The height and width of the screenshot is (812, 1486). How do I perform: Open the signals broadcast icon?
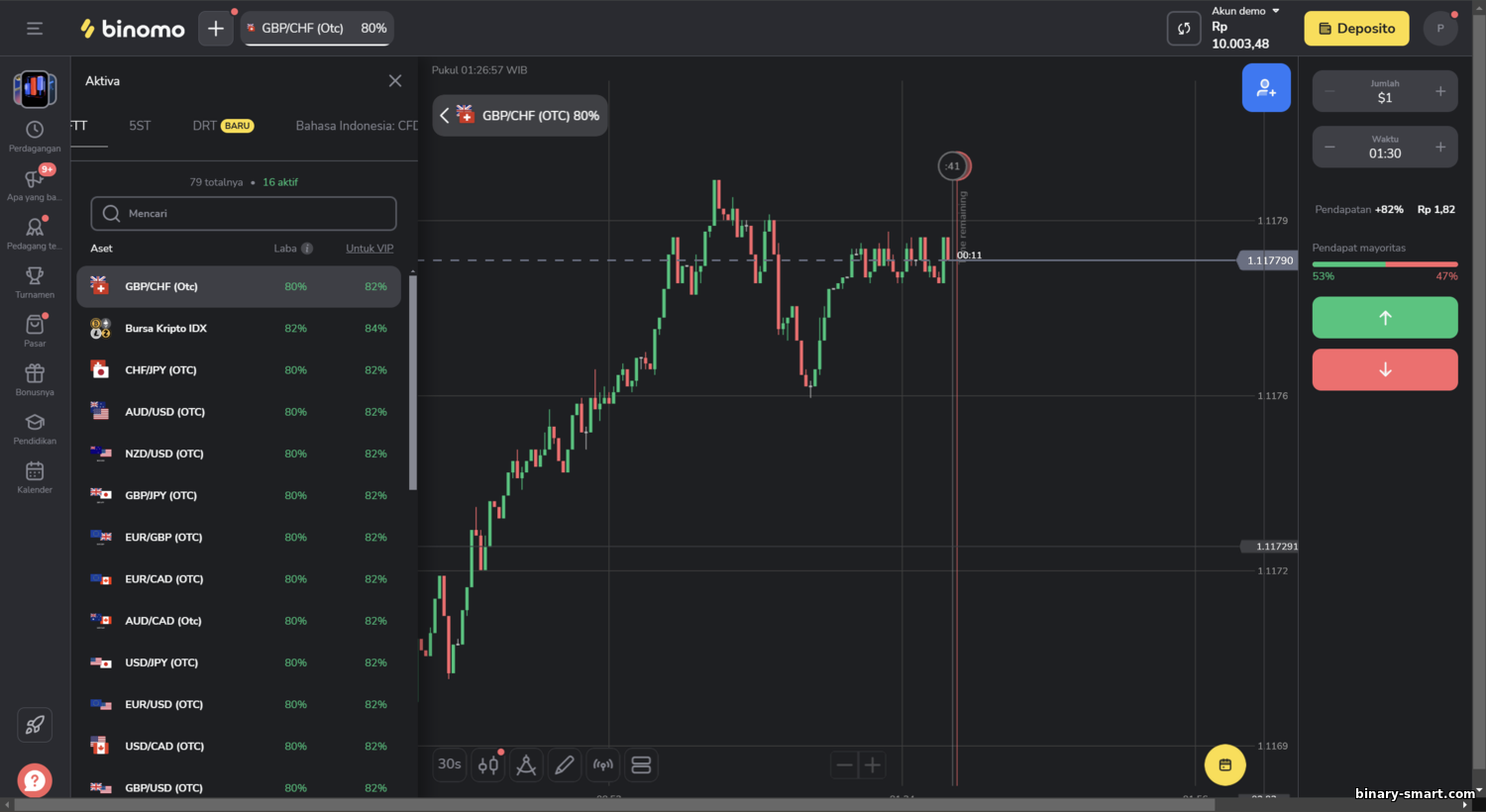tap(603, 764)
